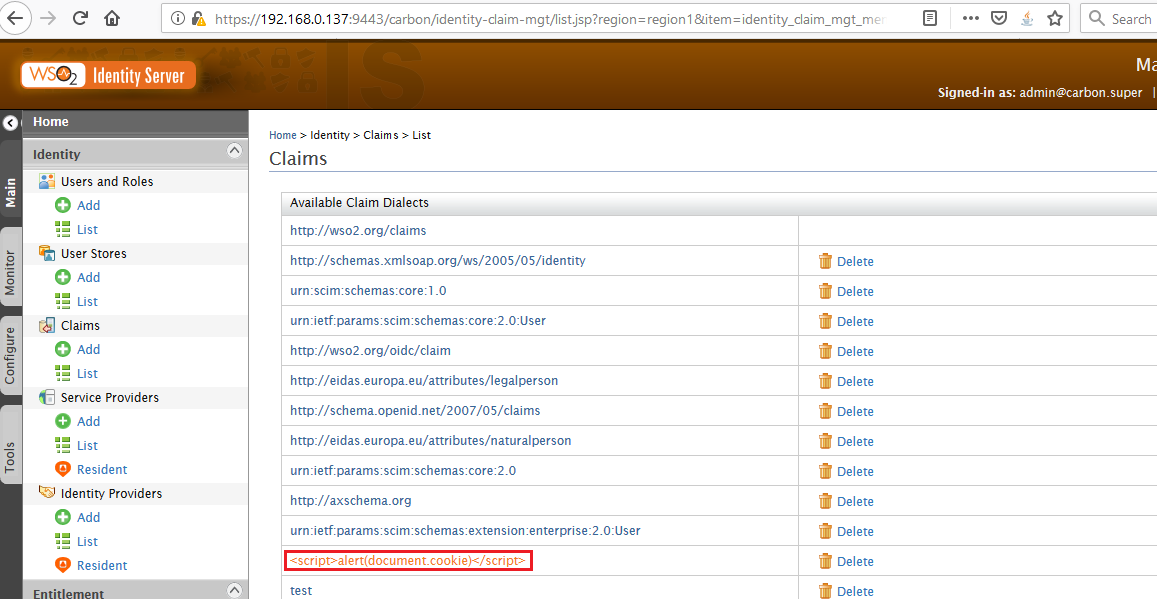1157x599 pixels.
Task: Click trash icon for http://axschema.org dialect
Action: coord(825,501)
